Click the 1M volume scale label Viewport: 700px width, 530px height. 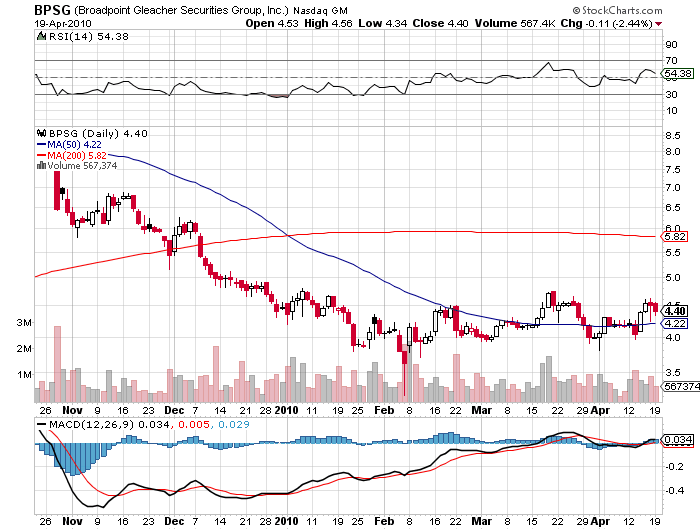[24, 374]
